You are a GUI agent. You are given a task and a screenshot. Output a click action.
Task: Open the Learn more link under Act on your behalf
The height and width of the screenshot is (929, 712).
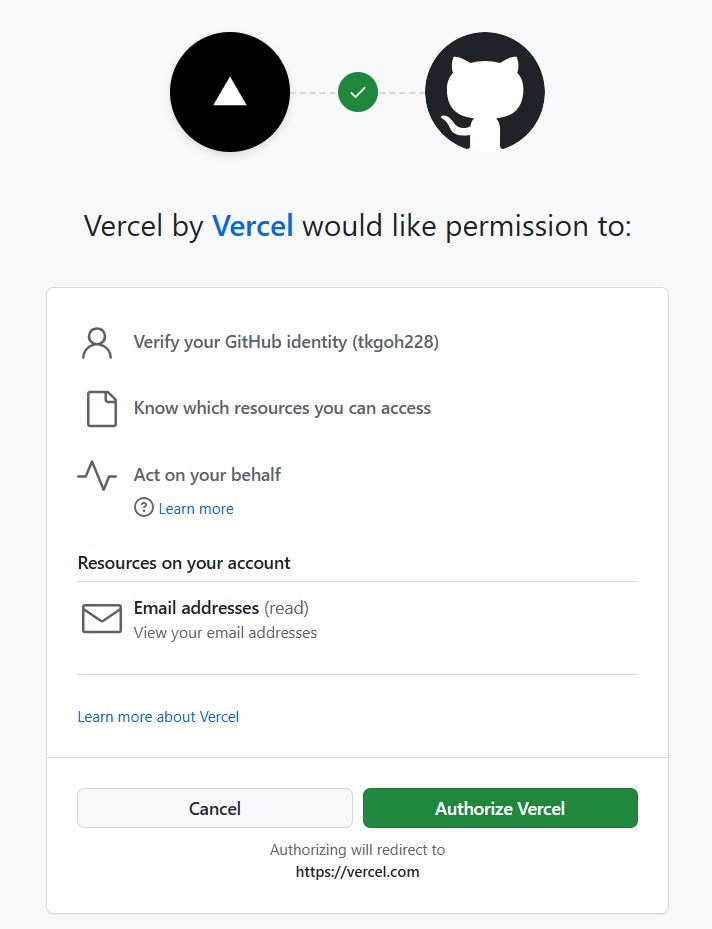196,508
